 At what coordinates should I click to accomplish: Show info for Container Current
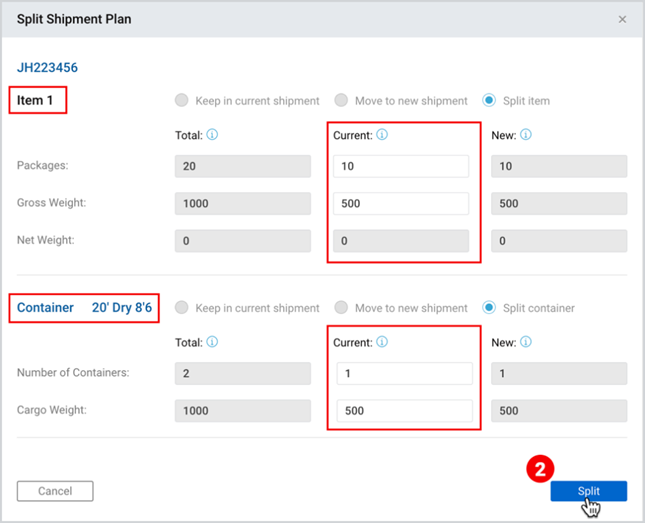pyautogui.click(x=382, y=342)
